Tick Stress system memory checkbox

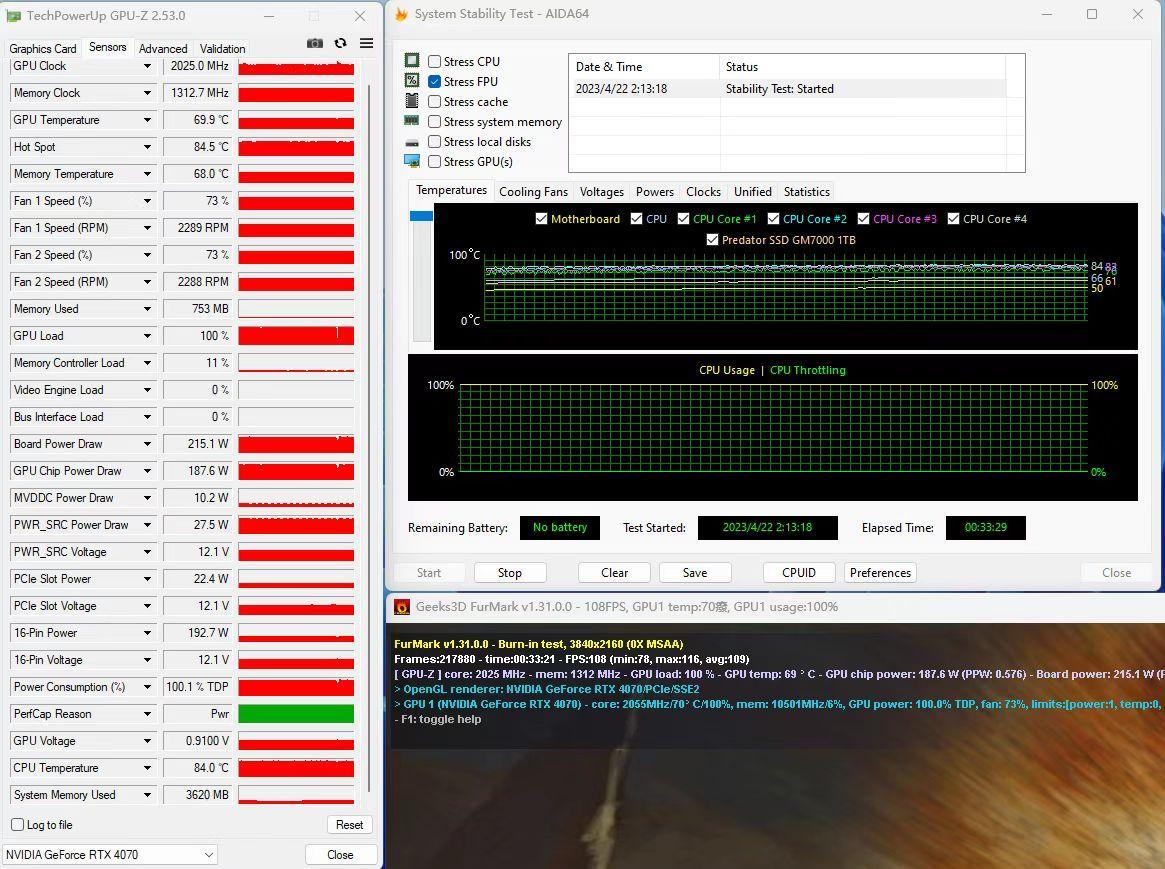(435, 122)
